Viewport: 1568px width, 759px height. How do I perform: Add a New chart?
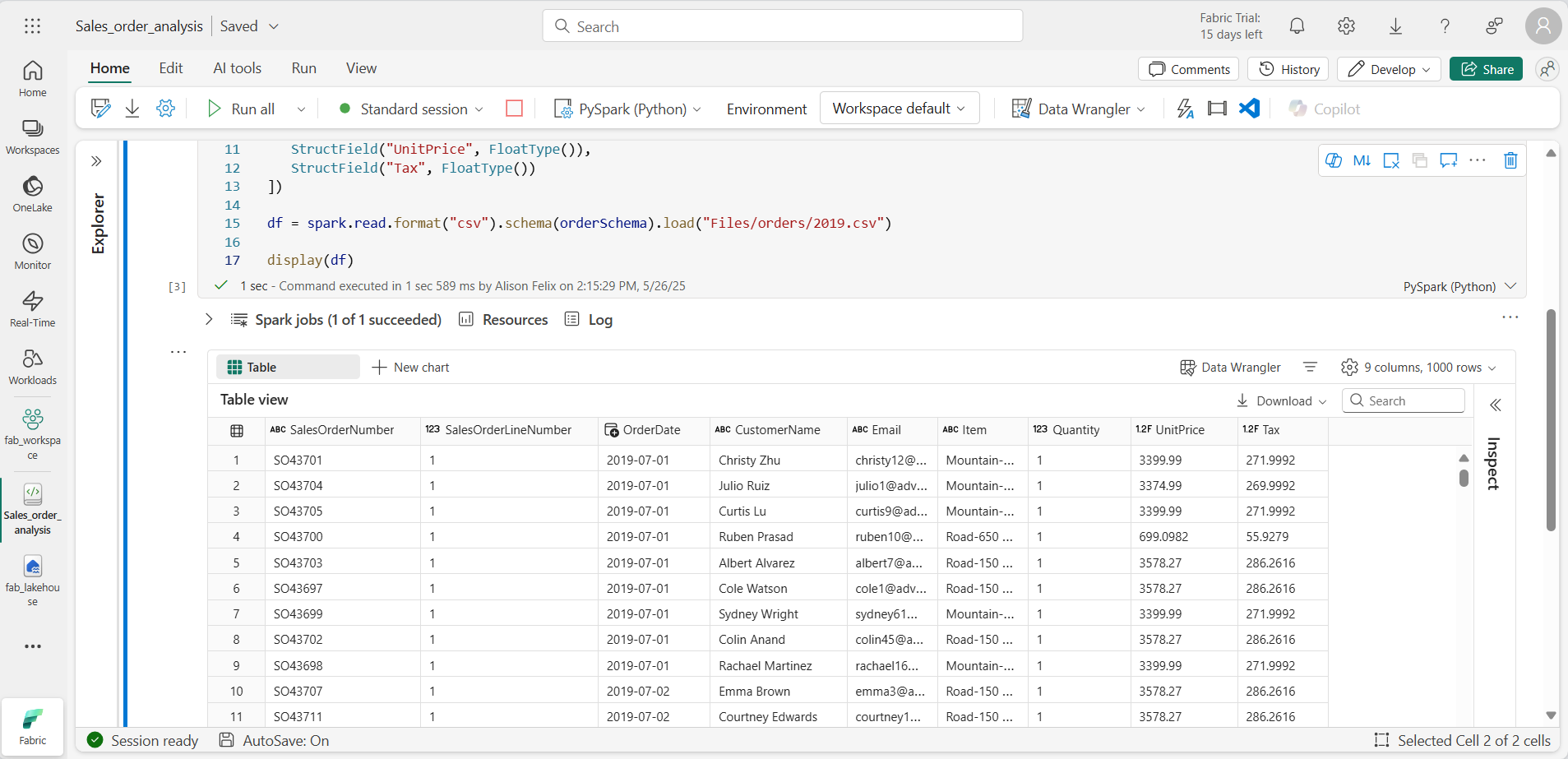411,368
